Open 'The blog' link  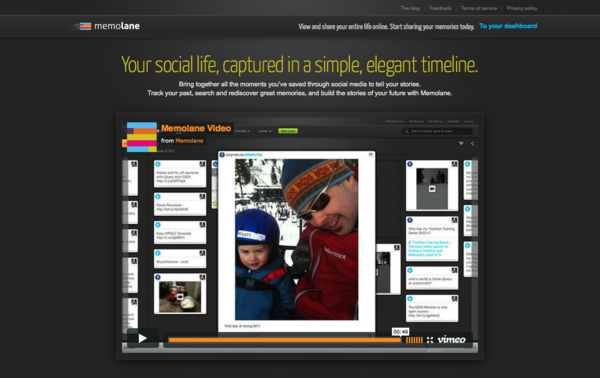[x=410, y=8]
